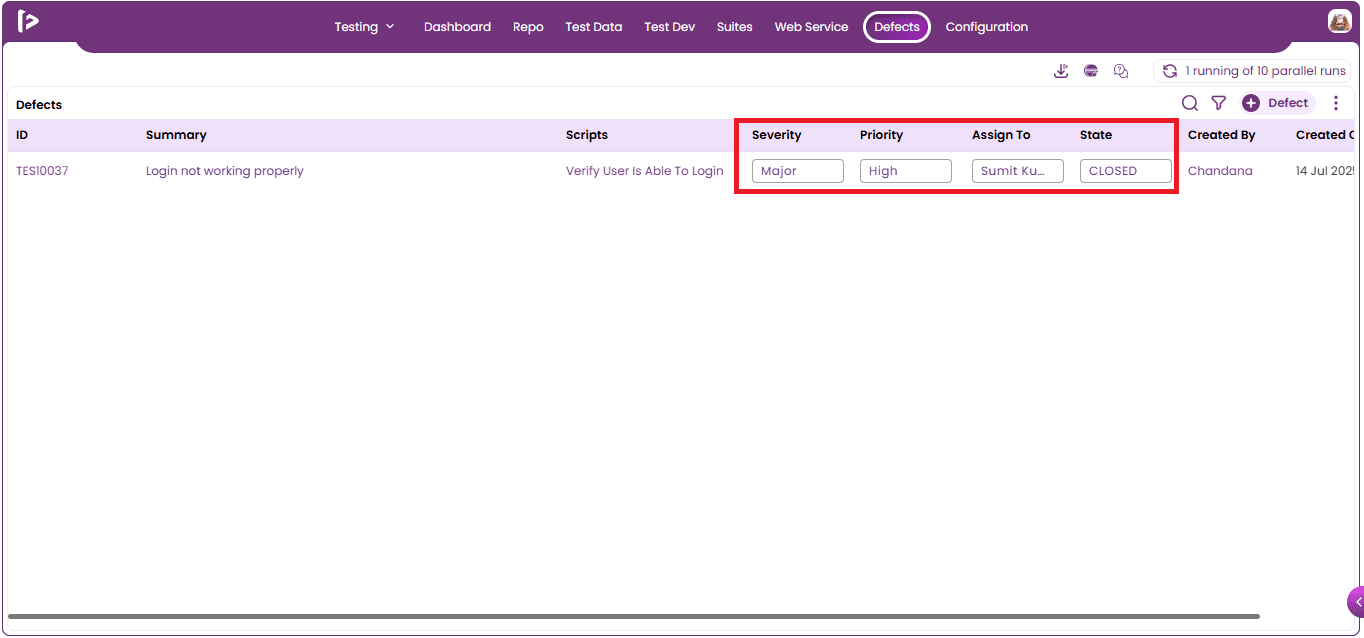Screen dimensions: 1364x638
Task: Switch to the Repo tab
Action: click(528, 27)
